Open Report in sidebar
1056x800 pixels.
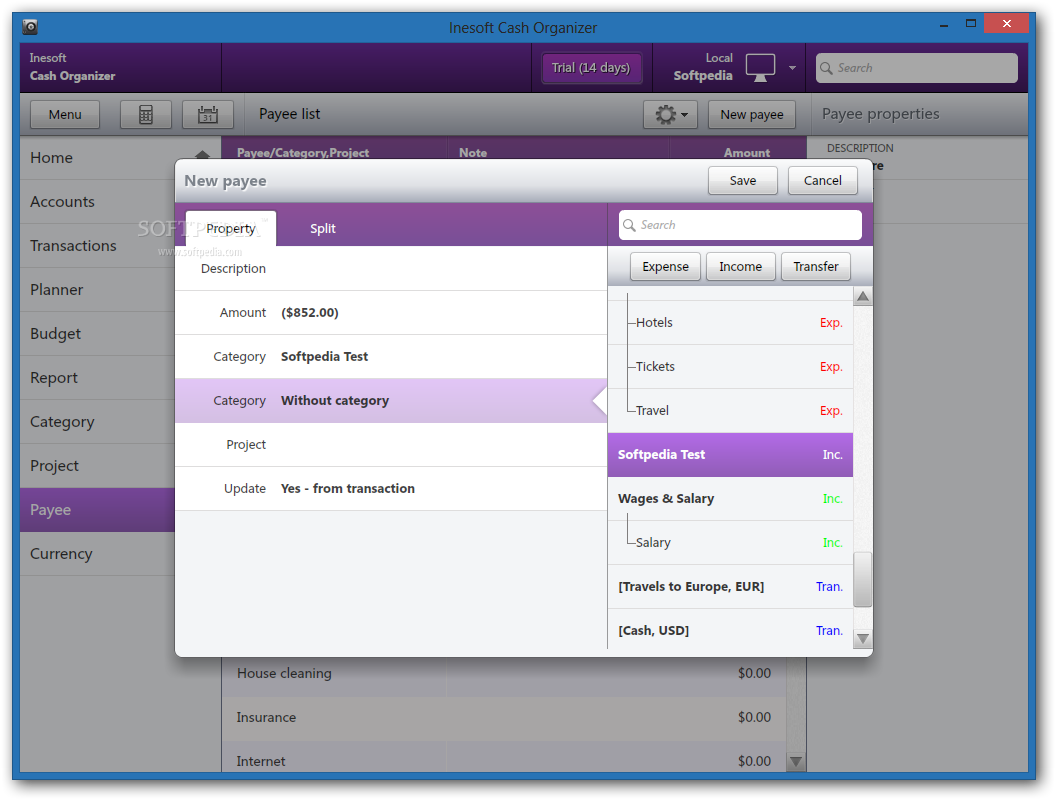point(97,378)
